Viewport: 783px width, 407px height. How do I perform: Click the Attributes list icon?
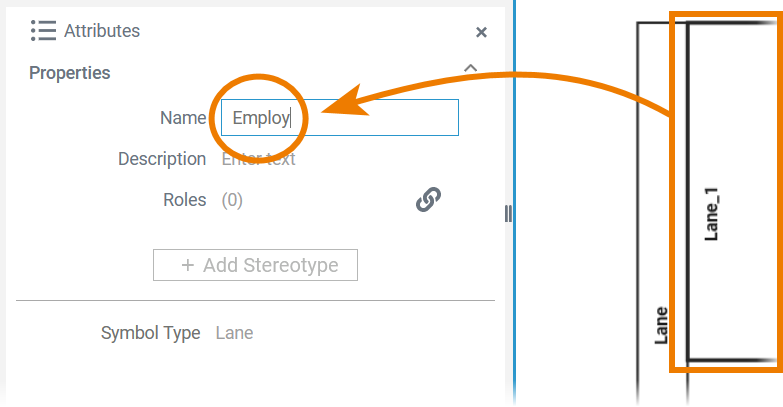point(43,31)
